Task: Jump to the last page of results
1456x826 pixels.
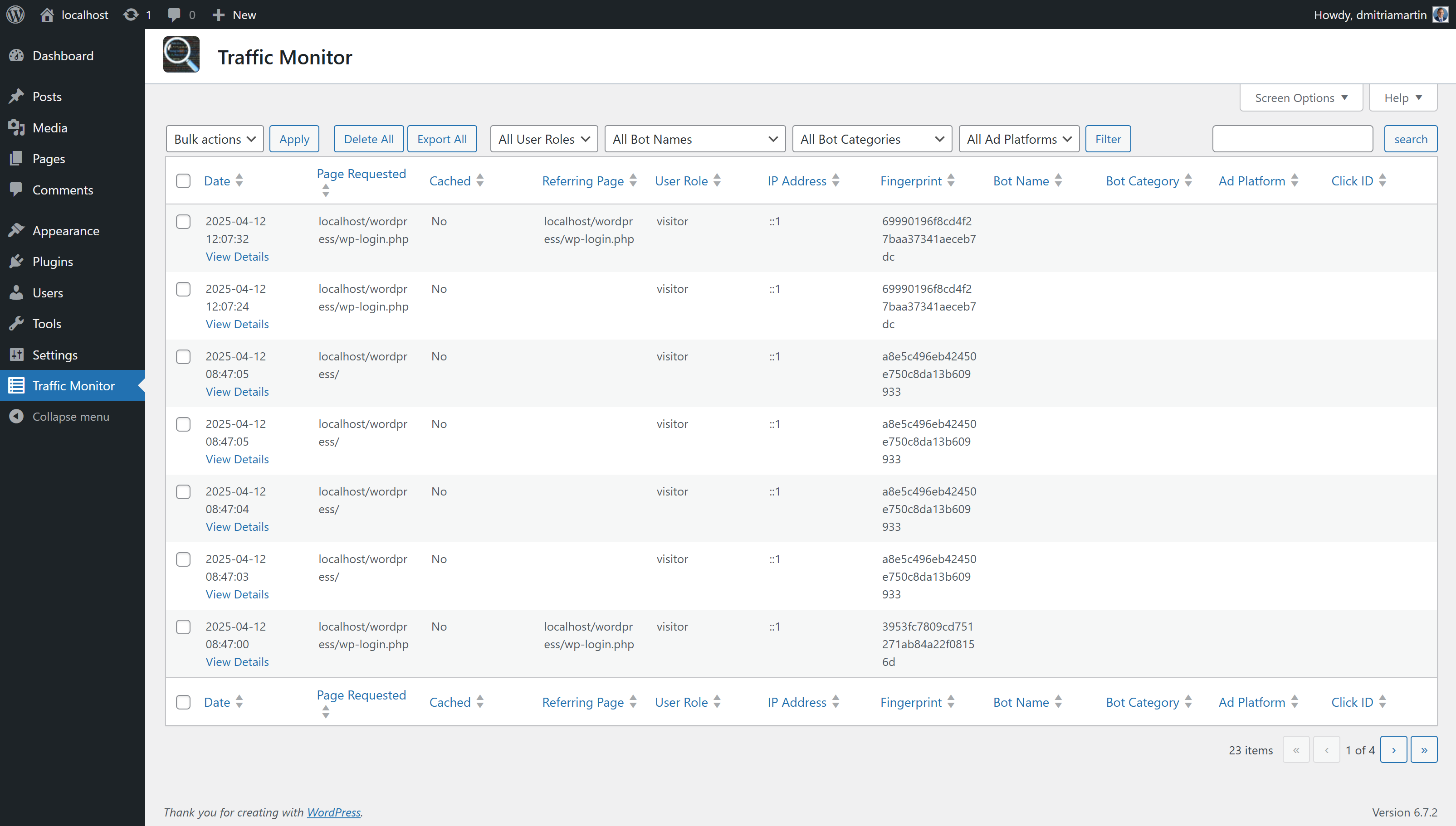Action: 1424,749
